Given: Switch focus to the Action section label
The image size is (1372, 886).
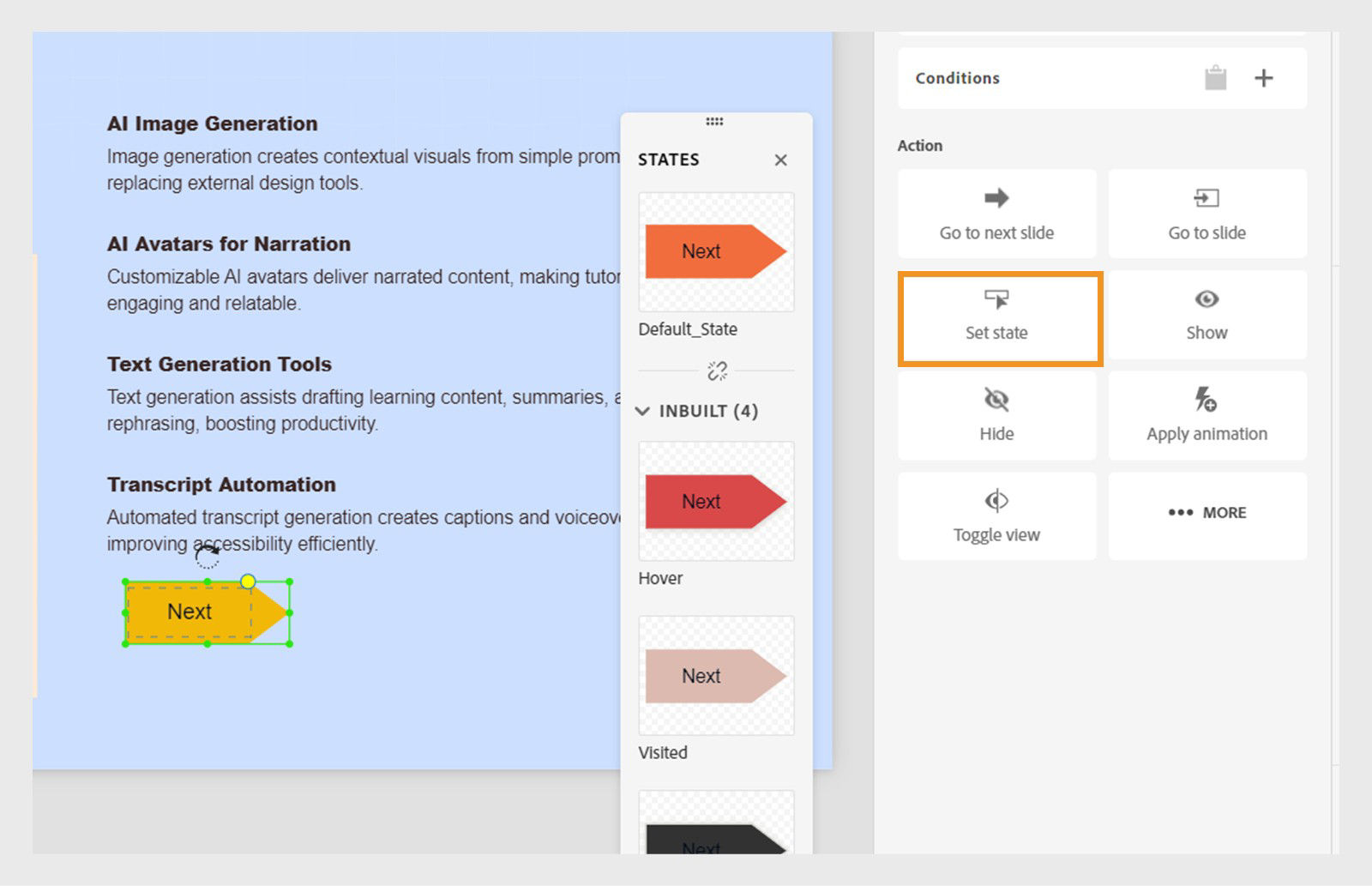Looking at the screenshot, I should (920, 145).
